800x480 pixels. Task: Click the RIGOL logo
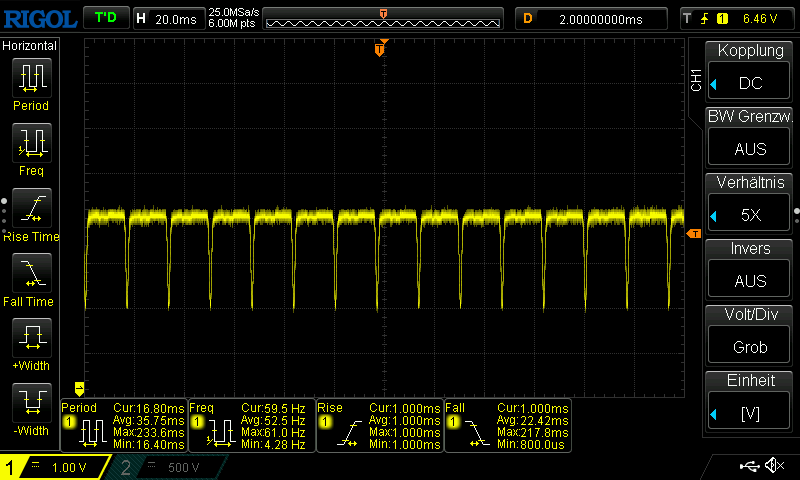[40, 19]
